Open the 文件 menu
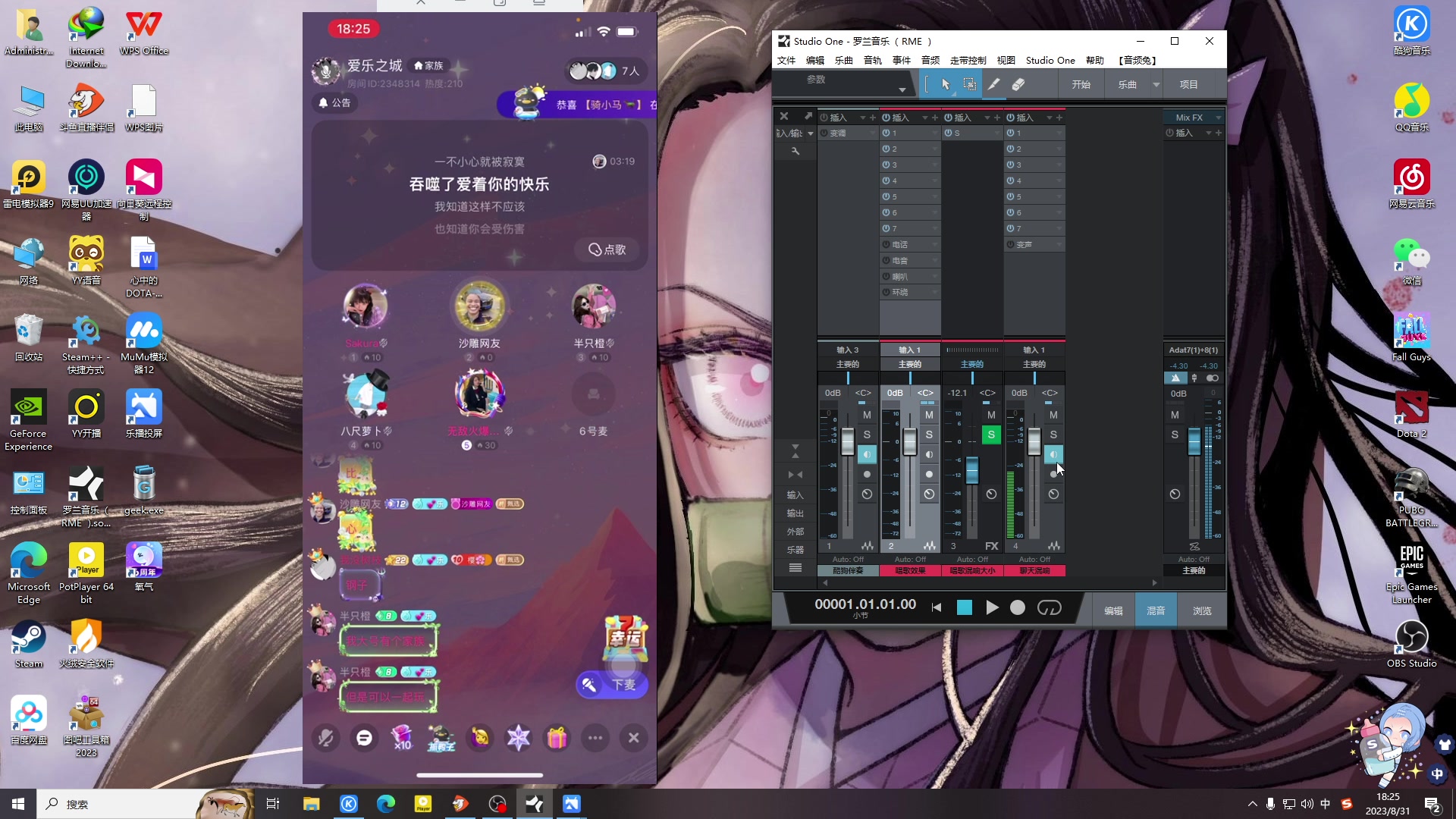The image size is (1456, 819). (x=786, y=61)
